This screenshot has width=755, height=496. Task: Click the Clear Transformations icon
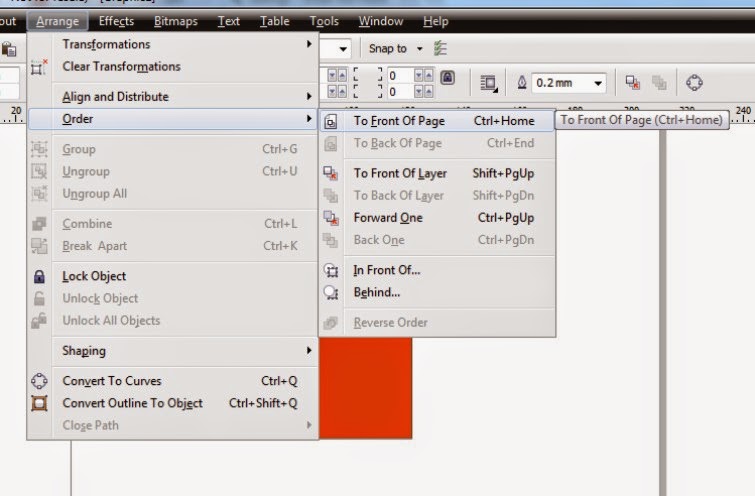(39, 67)
